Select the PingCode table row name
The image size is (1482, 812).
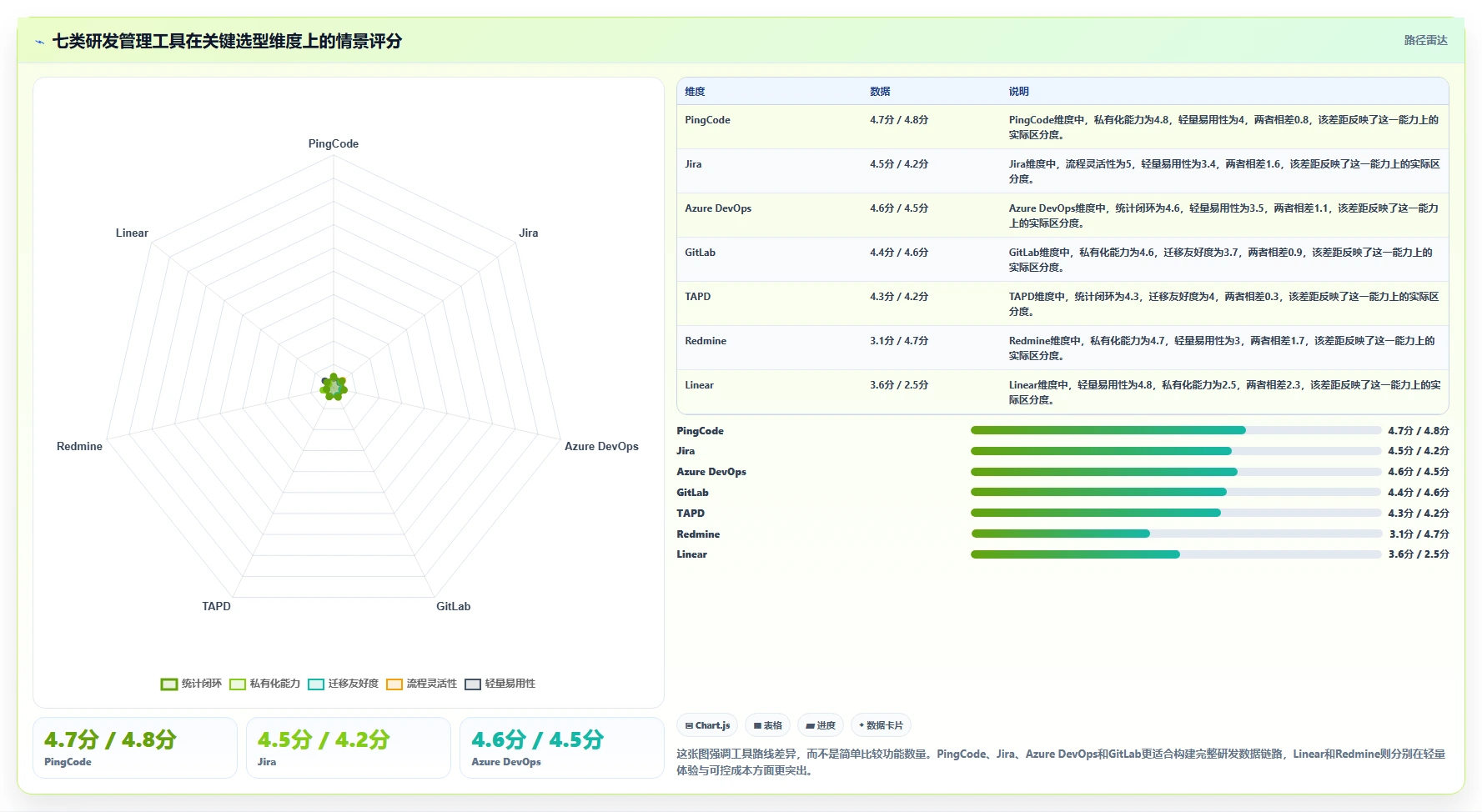pos(707,120)
